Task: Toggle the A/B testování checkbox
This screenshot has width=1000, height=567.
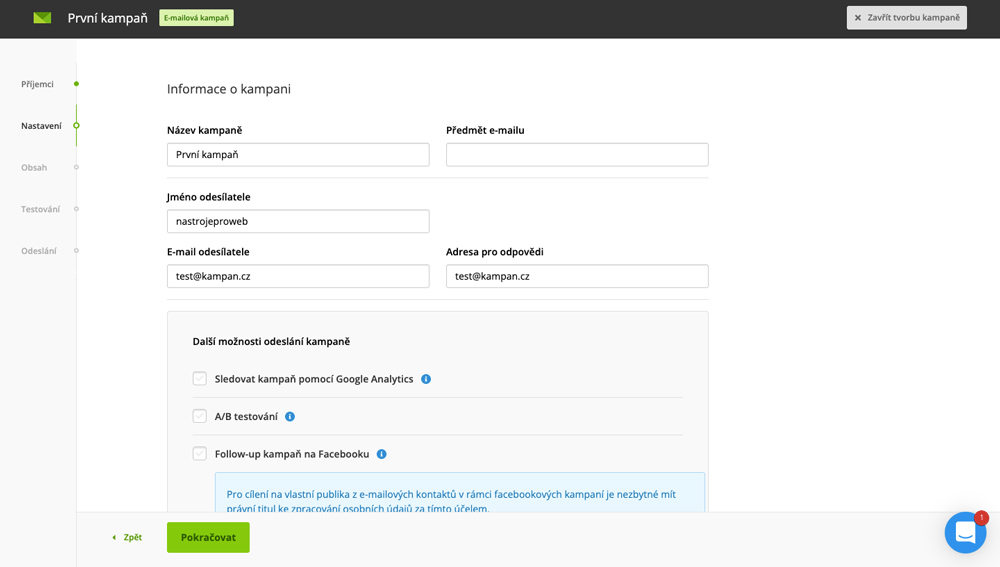Action: click(200, 416)
